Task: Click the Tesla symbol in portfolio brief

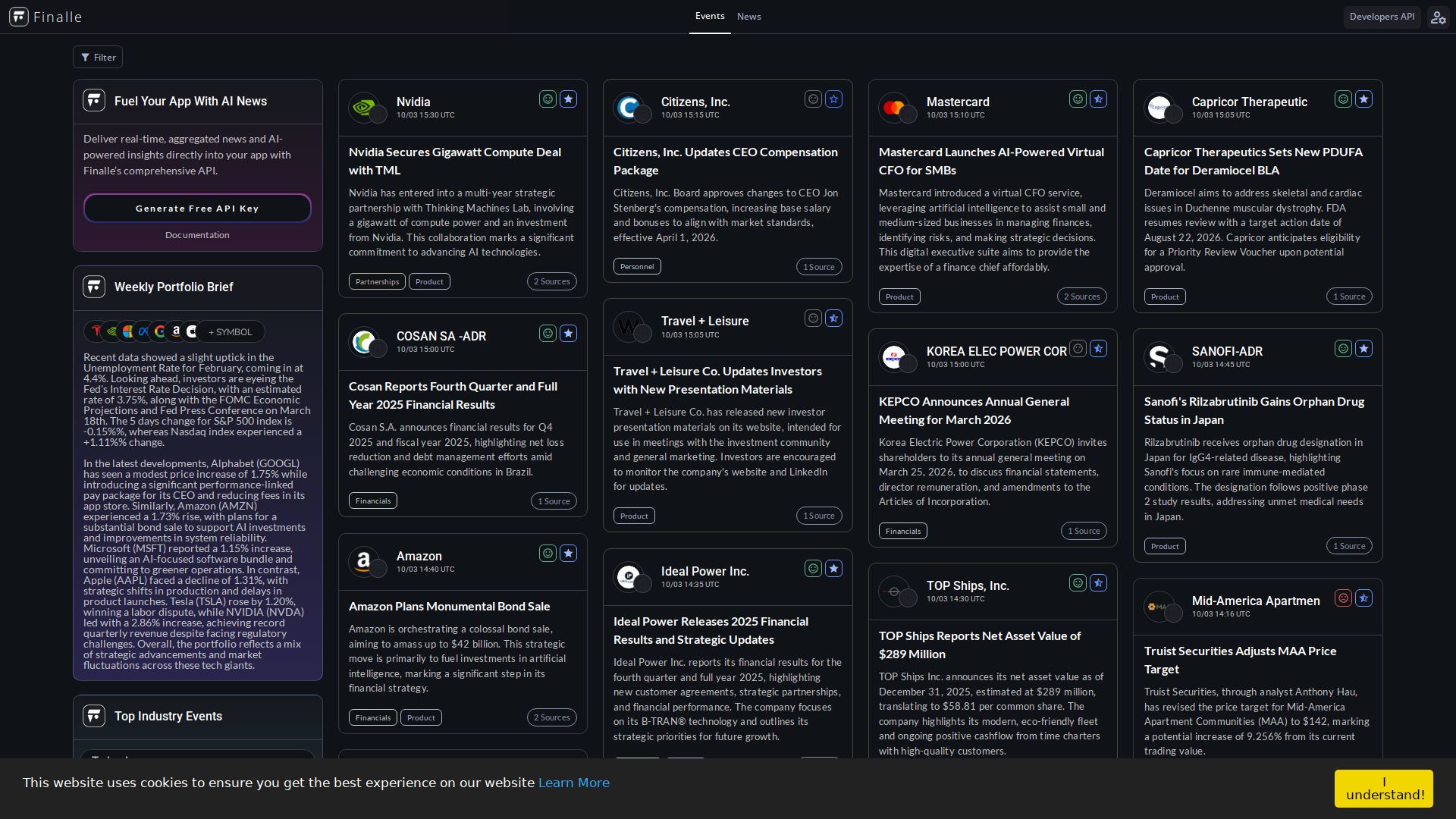Action: [x=96, y=331]
